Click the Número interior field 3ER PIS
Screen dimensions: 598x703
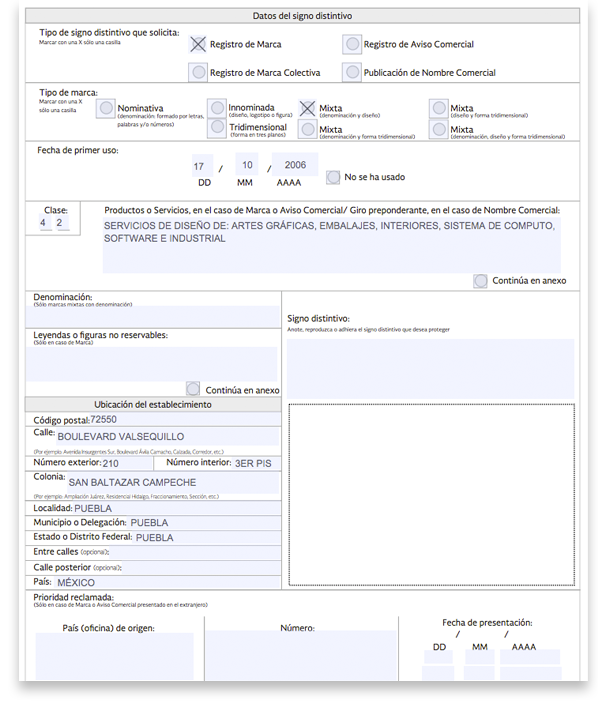(256, 463)
